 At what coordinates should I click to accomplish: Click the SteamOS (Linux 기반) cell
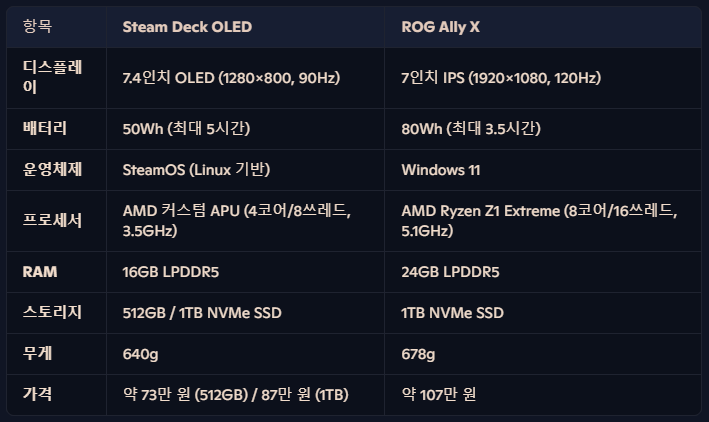[196, 170]
